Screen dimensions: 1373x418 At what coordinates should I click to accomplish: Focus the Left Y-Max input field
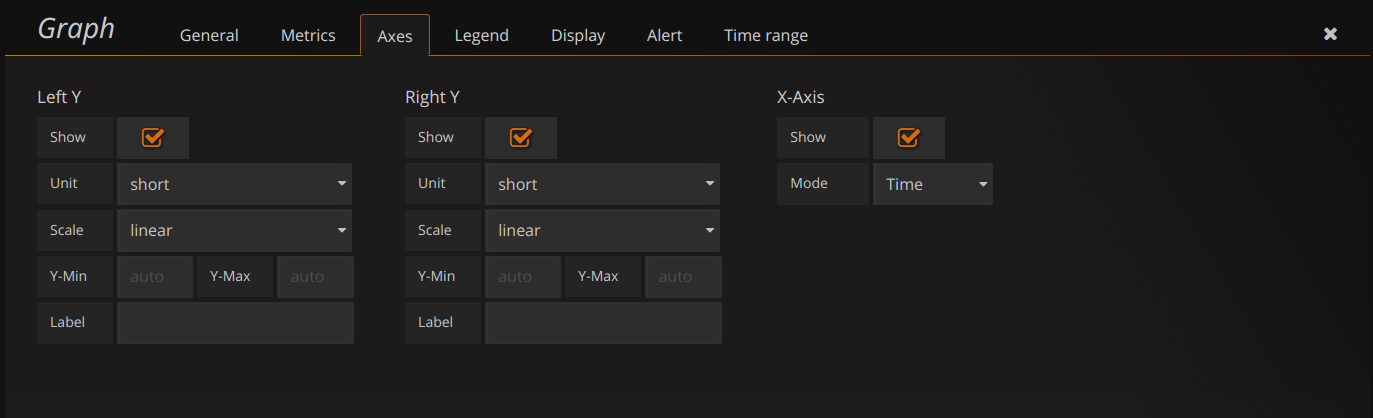click(315, 277)
